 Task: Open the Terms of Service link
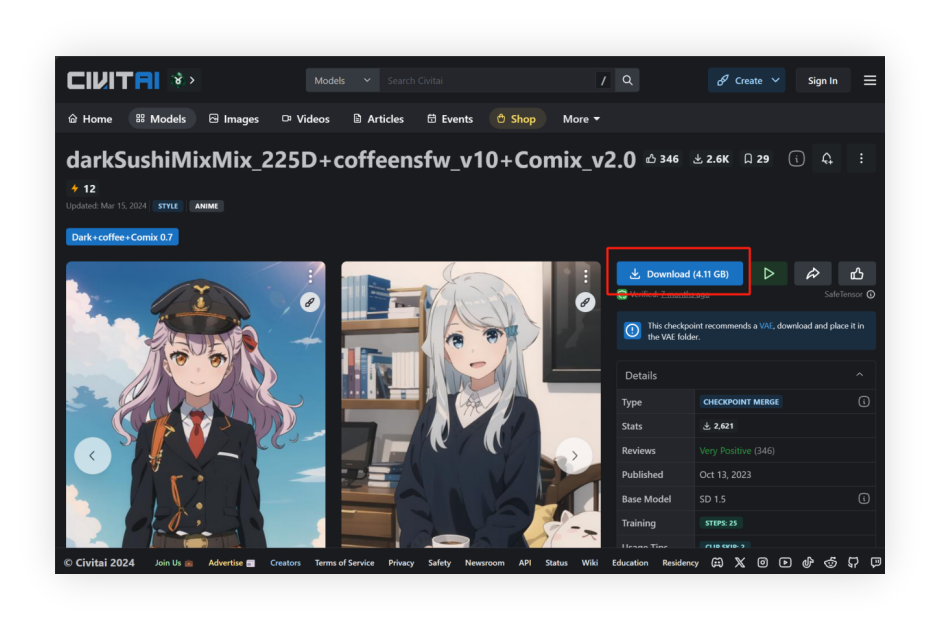(344, 562)
